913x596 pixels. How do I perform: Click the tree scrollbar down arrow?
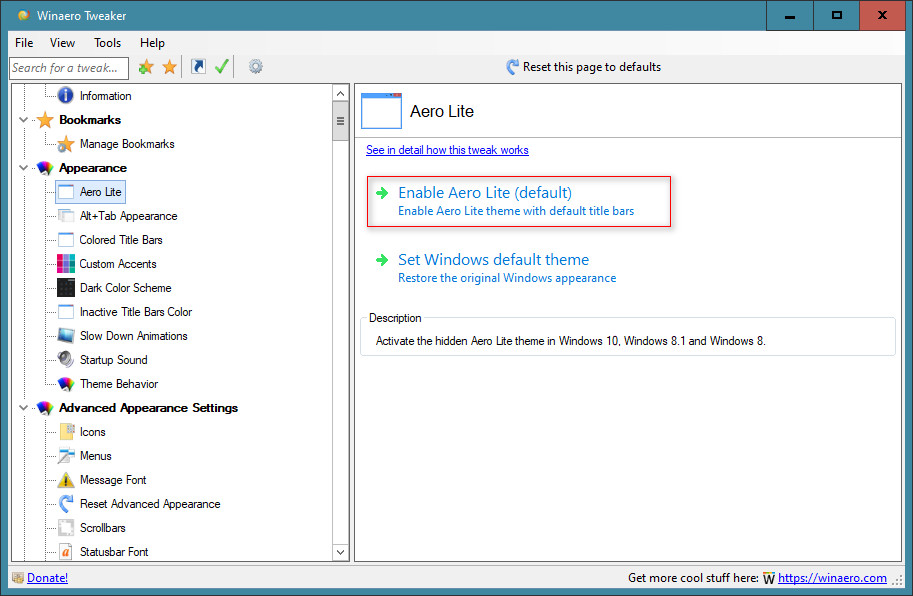point(341,552)
